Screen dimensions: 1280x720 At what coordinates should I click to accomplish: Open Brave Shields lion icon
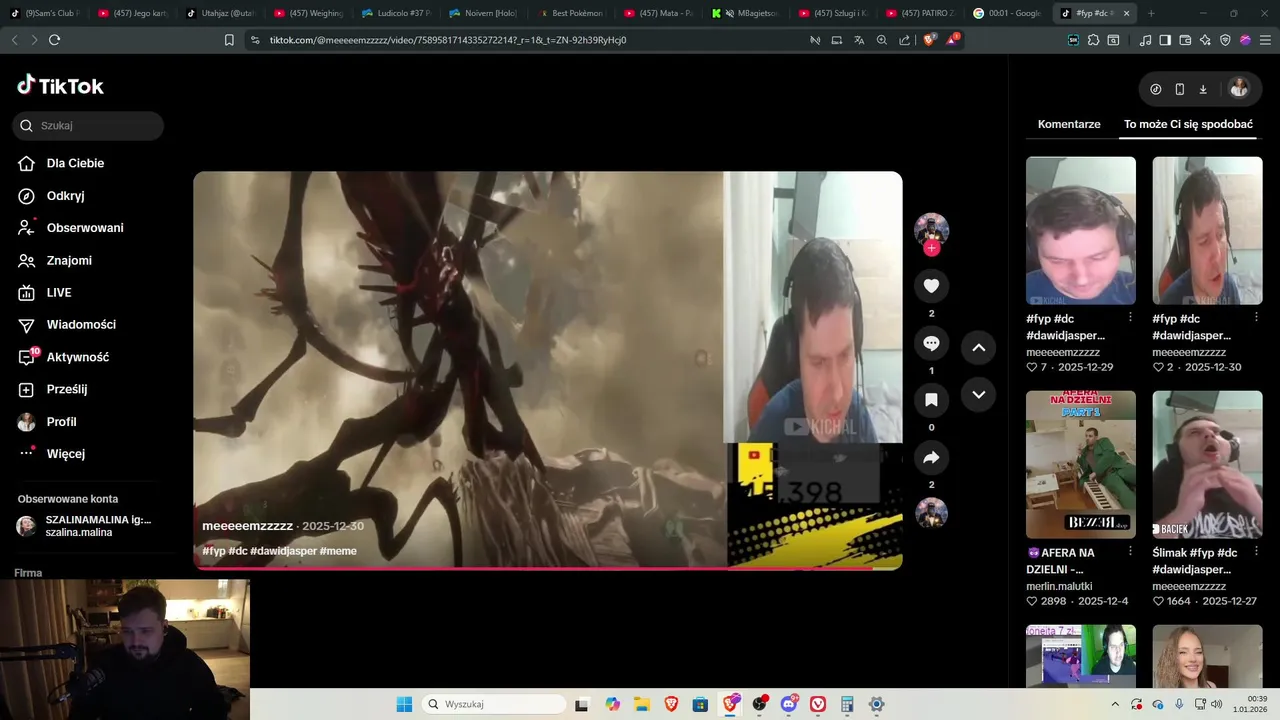click(929, 40)
